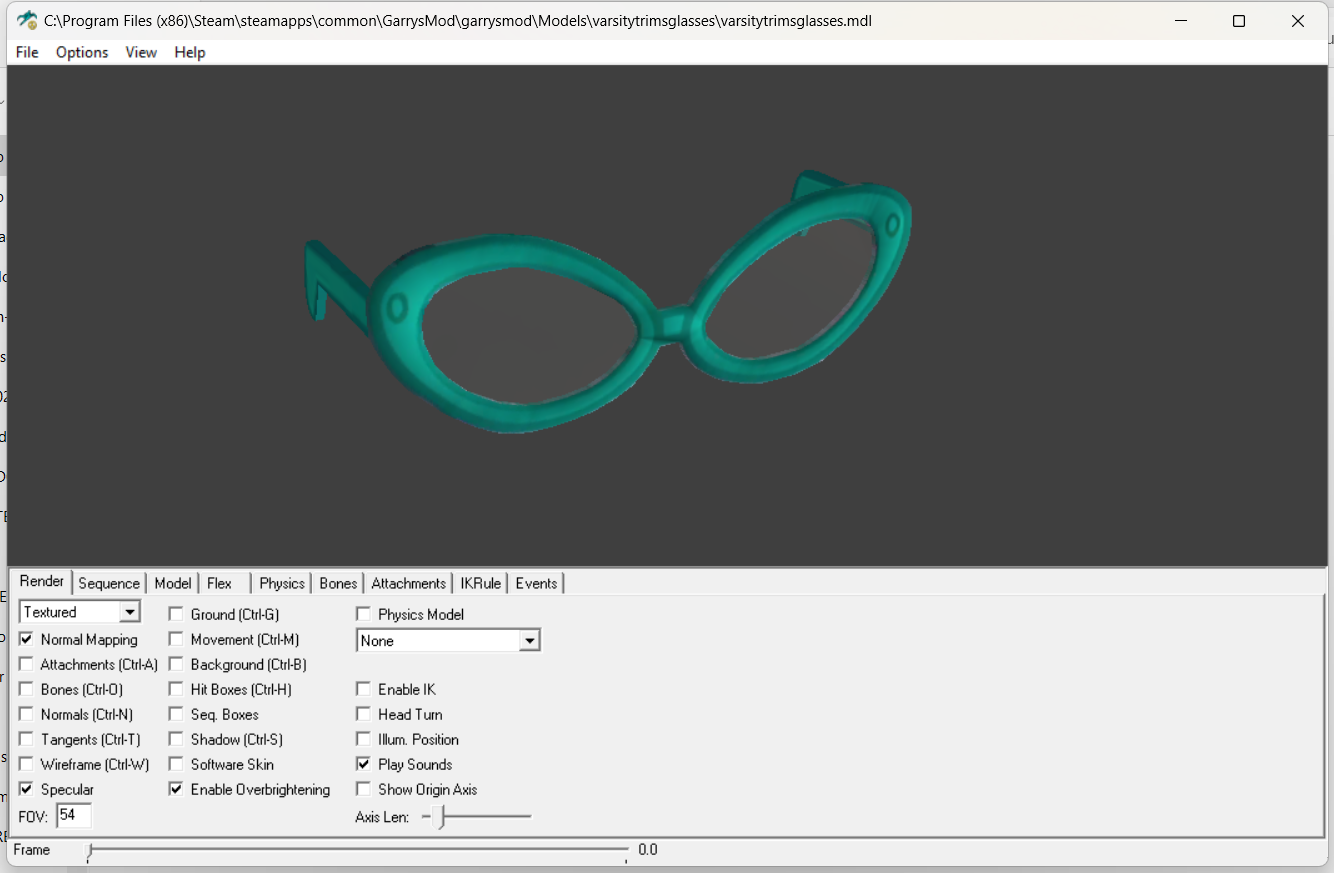Disable Play Sounds option
The width and height of the screenshot is (1334, 873).
[x=363, y=764]
